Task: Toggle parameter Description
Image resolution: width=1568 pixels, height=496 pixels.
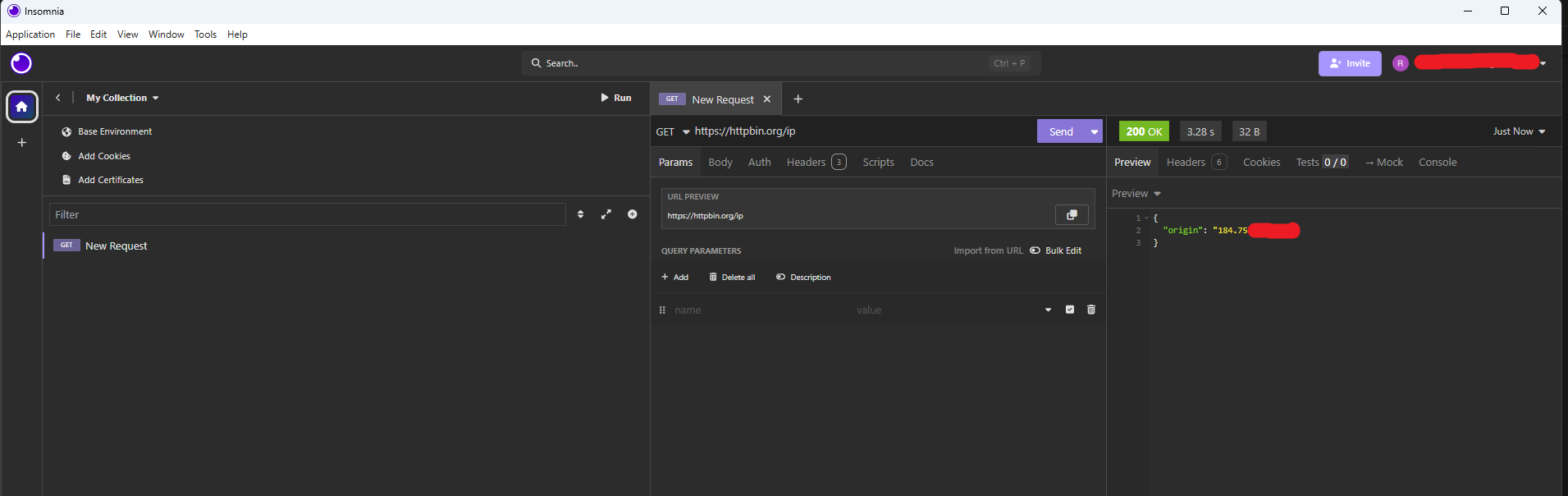Action: pos(803,278)
